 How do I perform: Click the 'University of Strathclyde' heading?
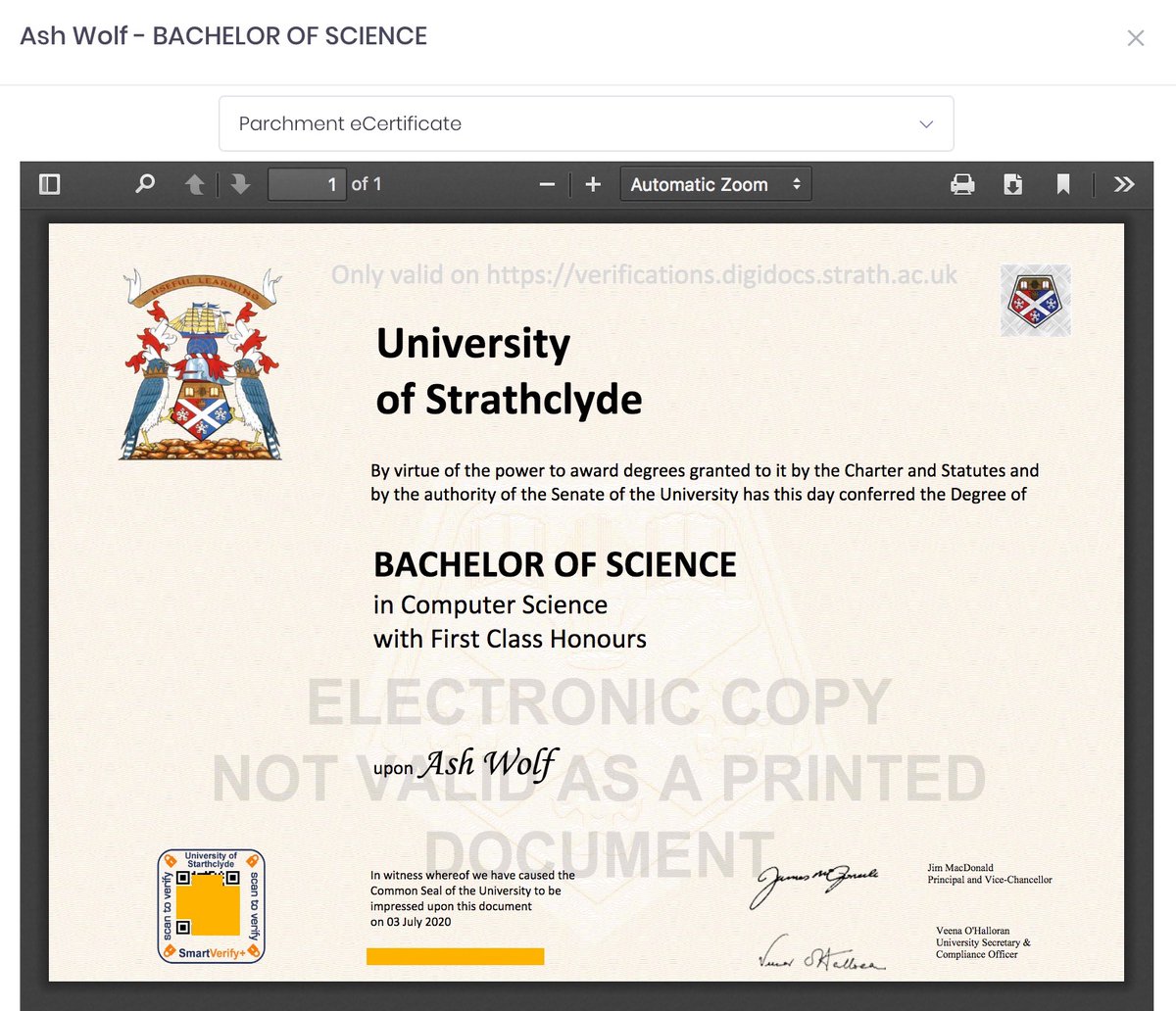(509, 371)
